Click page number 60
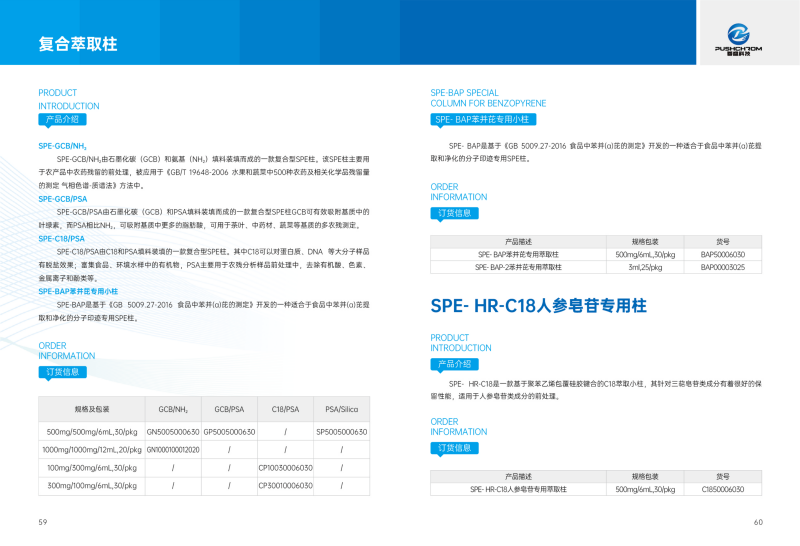Screen dimensions: 800x546 coord(757,522)
